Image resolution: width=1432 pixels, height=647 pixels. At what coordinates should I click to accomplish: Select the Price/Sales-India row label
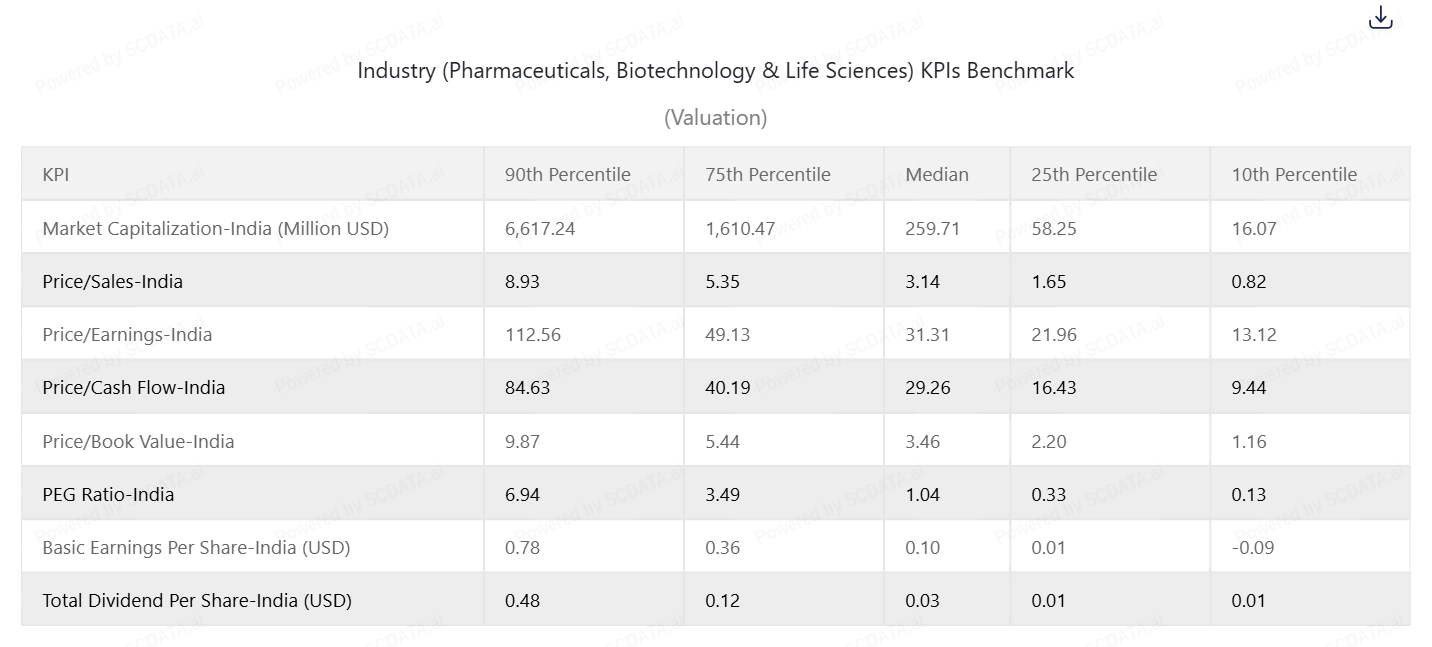(112, 281)
